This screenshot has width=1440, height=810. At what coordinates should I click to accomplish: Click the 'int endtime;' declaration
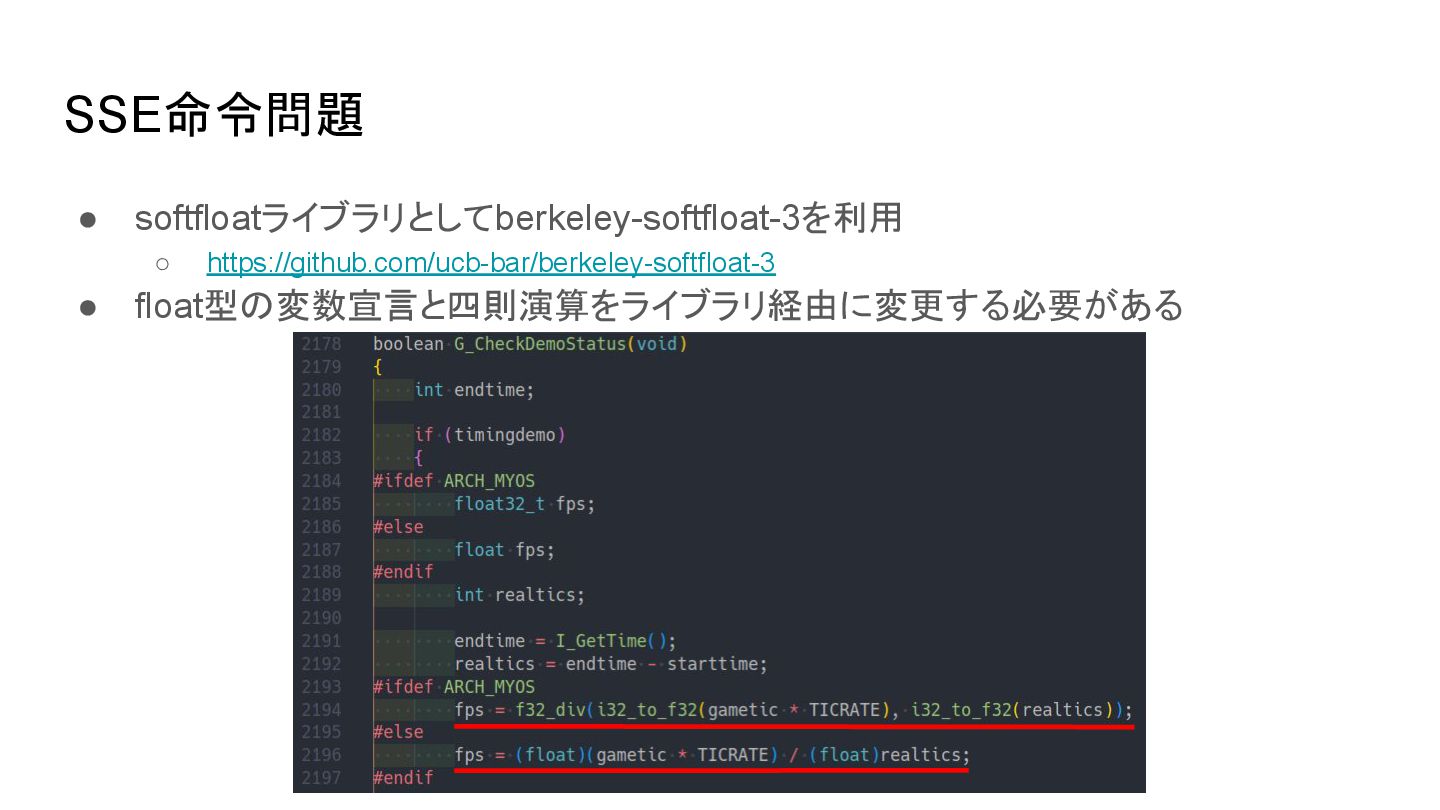tap(474, 390)
